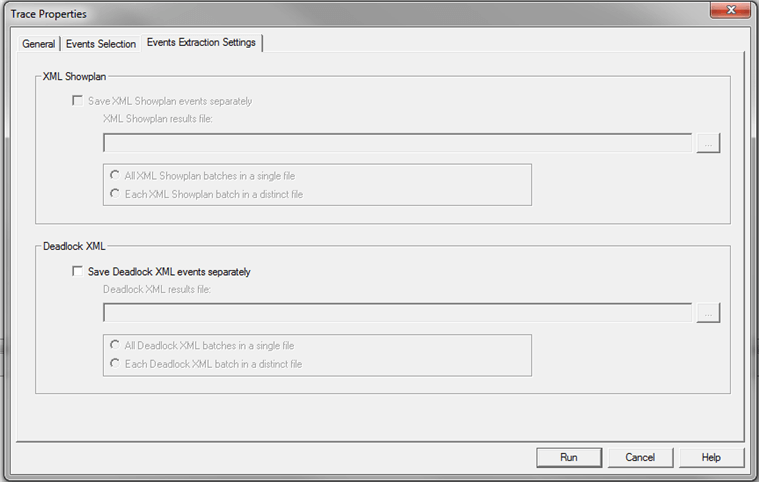Browse for XML Showplan results file
The height and width of the screenshot is (482, 759).
(x=708, y=143)
